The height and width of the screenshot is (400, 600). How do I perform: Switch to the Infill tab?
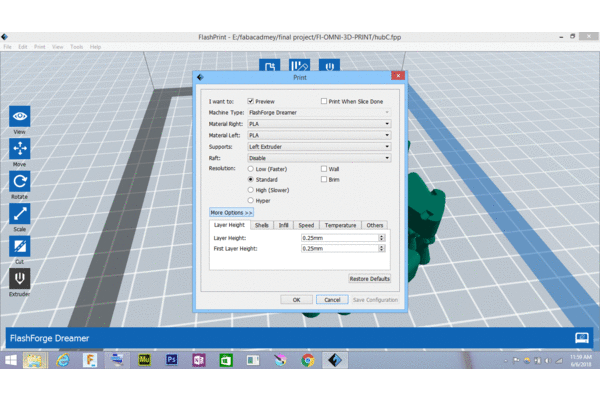pos(284,225)
